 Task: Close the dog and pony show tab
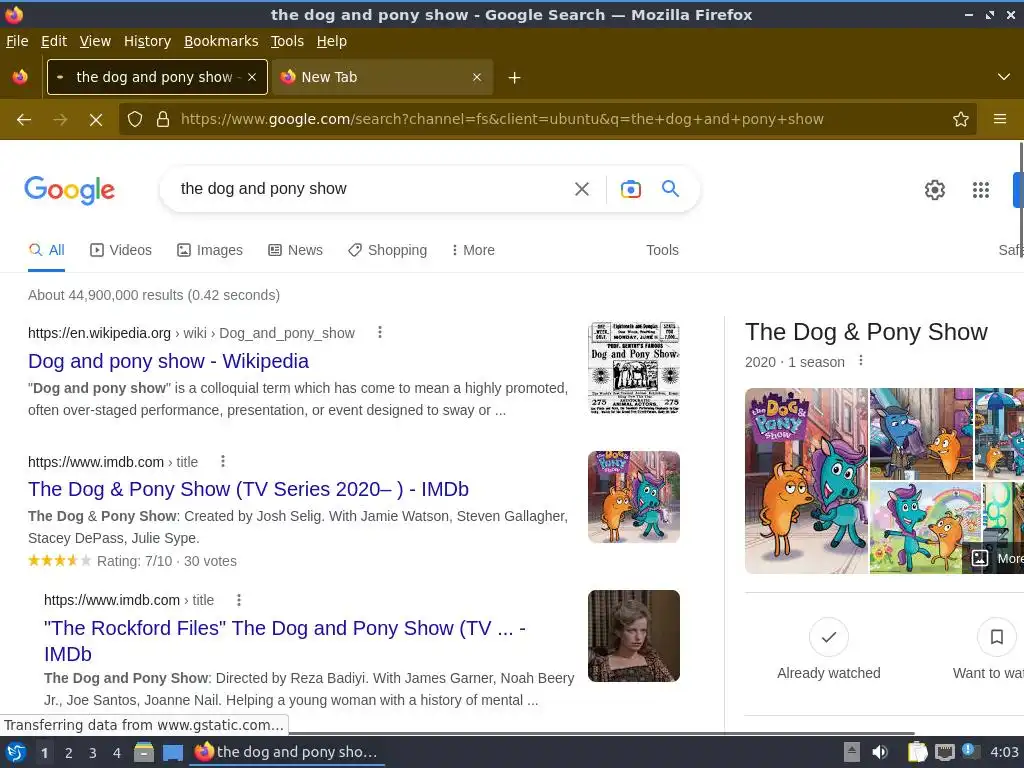pos(252,77)
